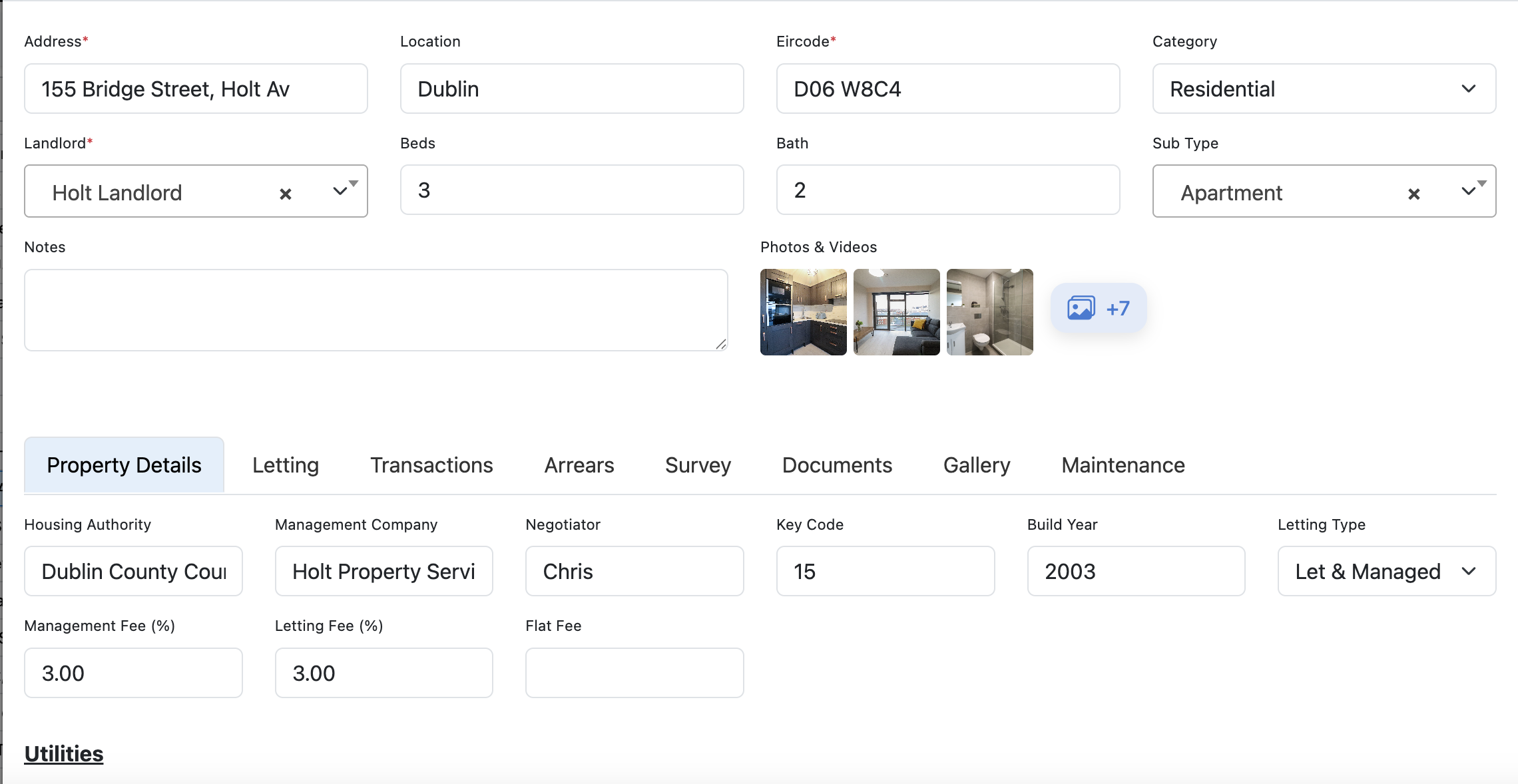Image resolution: width=1518 pixels, height=784 pixels.
Task: Select the Flat Fee input field
Action: point(633,673)
